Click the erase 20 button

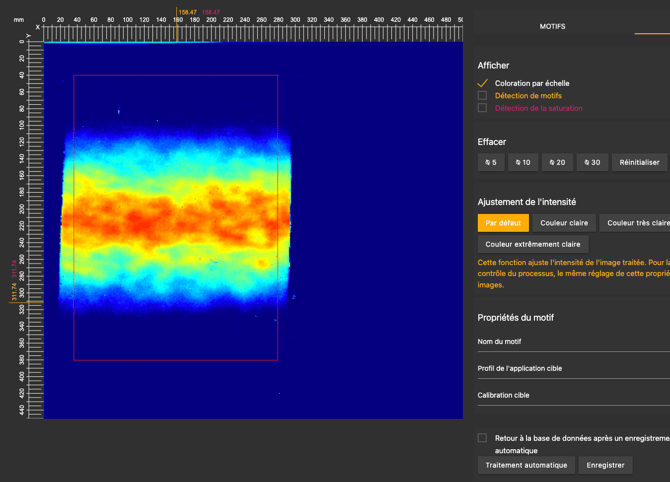click(557, 162)
